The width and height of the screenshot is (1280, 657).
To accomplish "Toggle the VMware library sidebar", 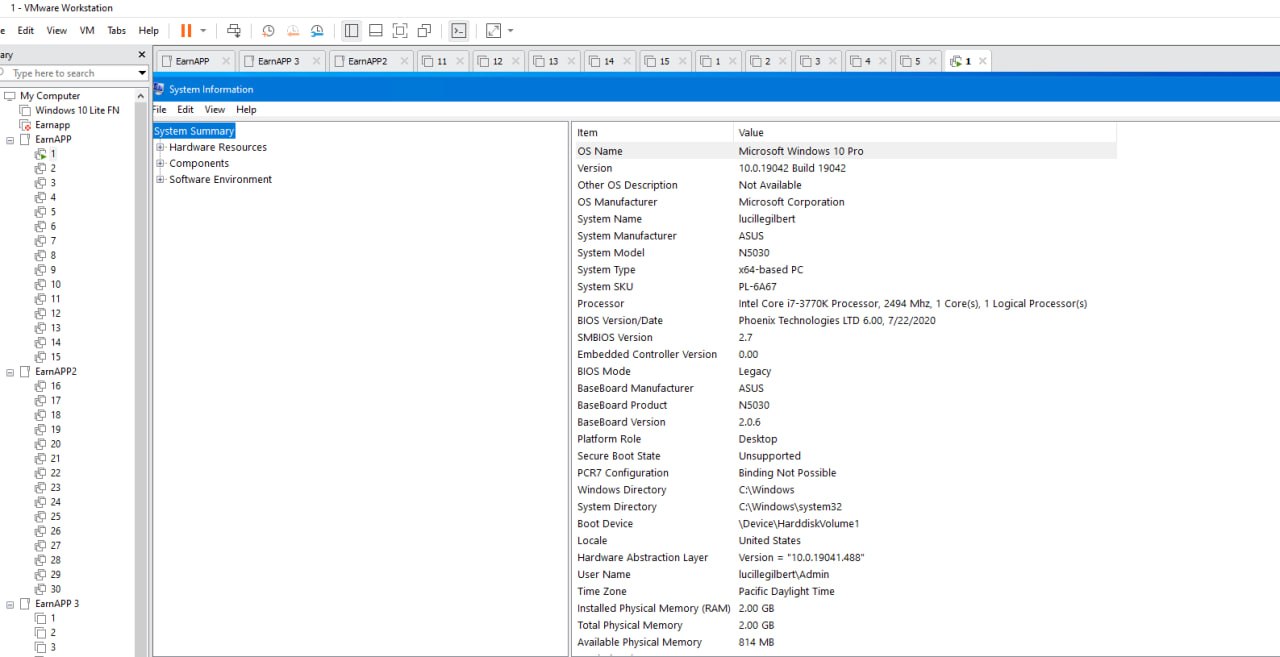I will pos(352,30).
